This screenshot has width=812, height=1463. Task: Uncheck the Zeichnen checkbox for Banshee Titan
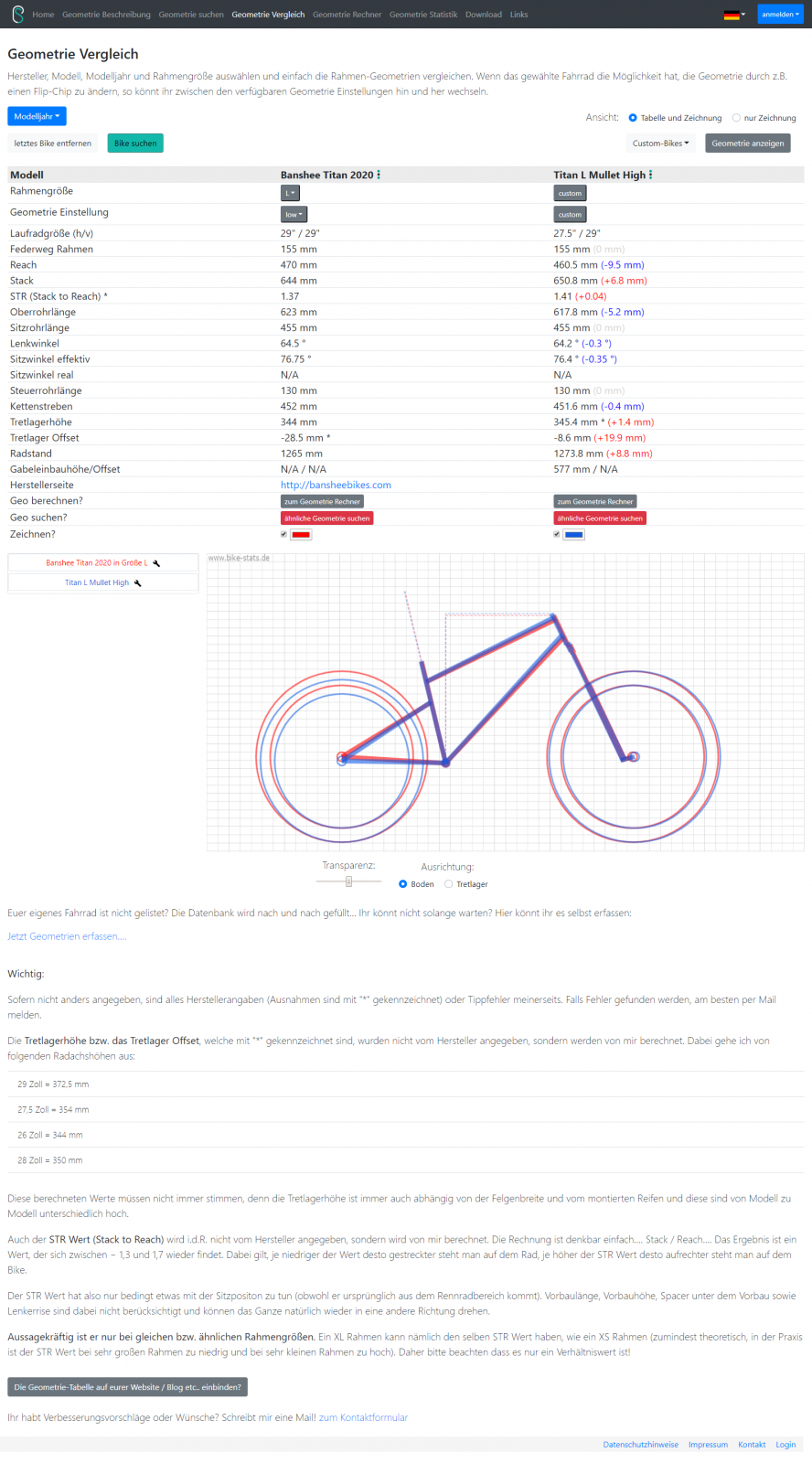[x=283, y=535]
